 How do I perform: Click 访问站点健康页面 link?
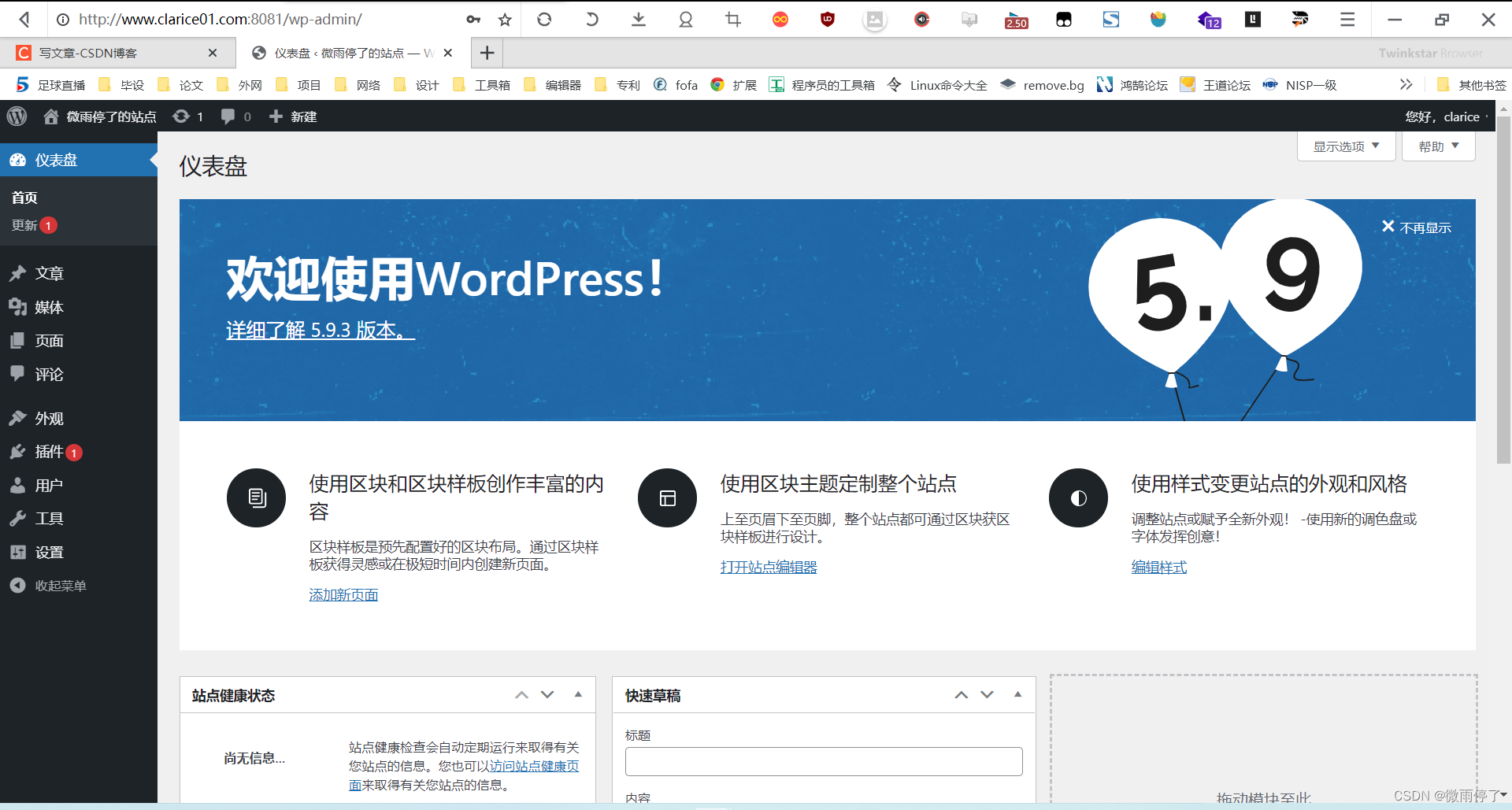click(534, 766)
